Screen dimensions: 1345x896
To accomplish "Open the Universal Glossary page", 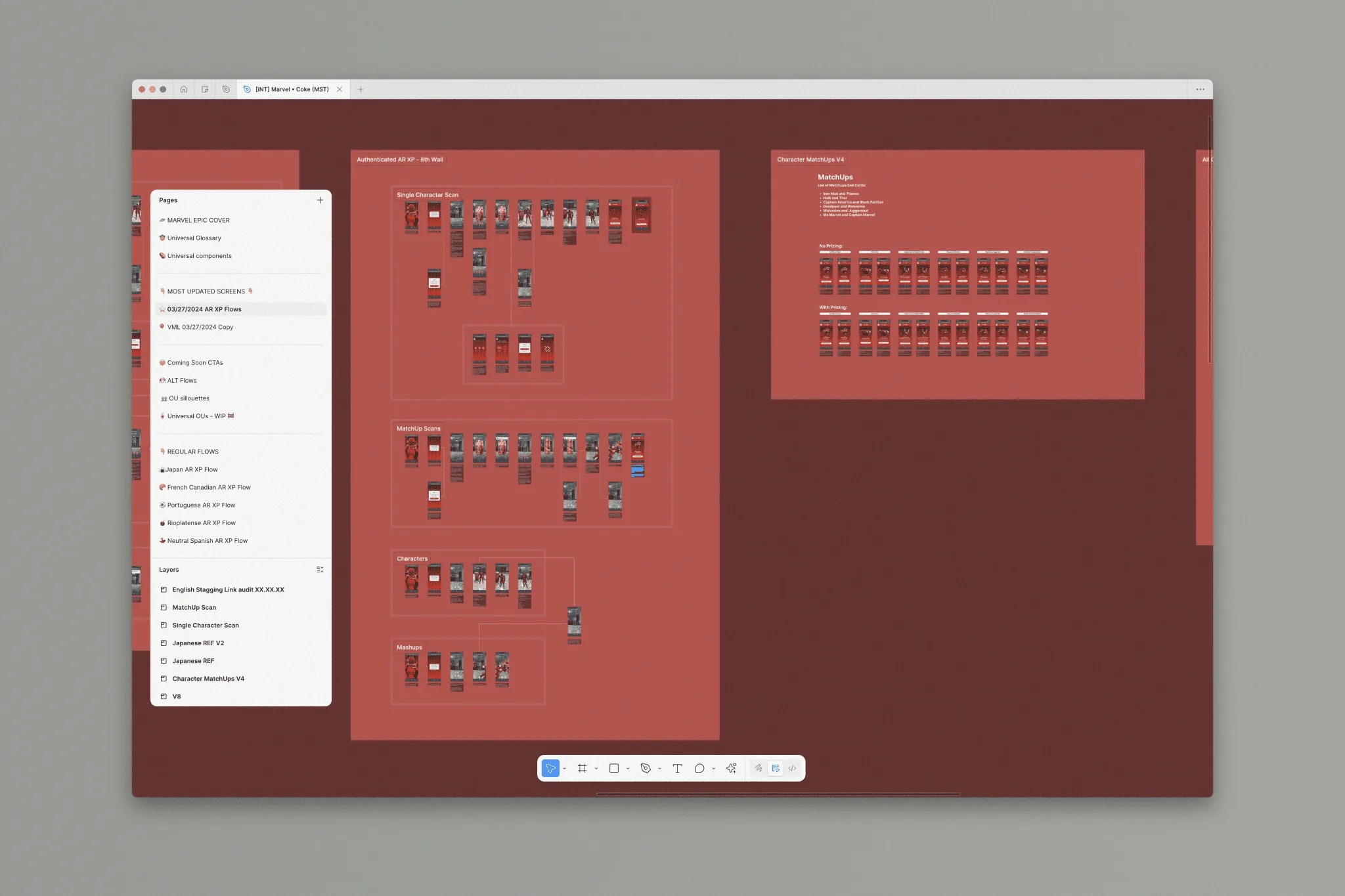I will pos(194,238).
